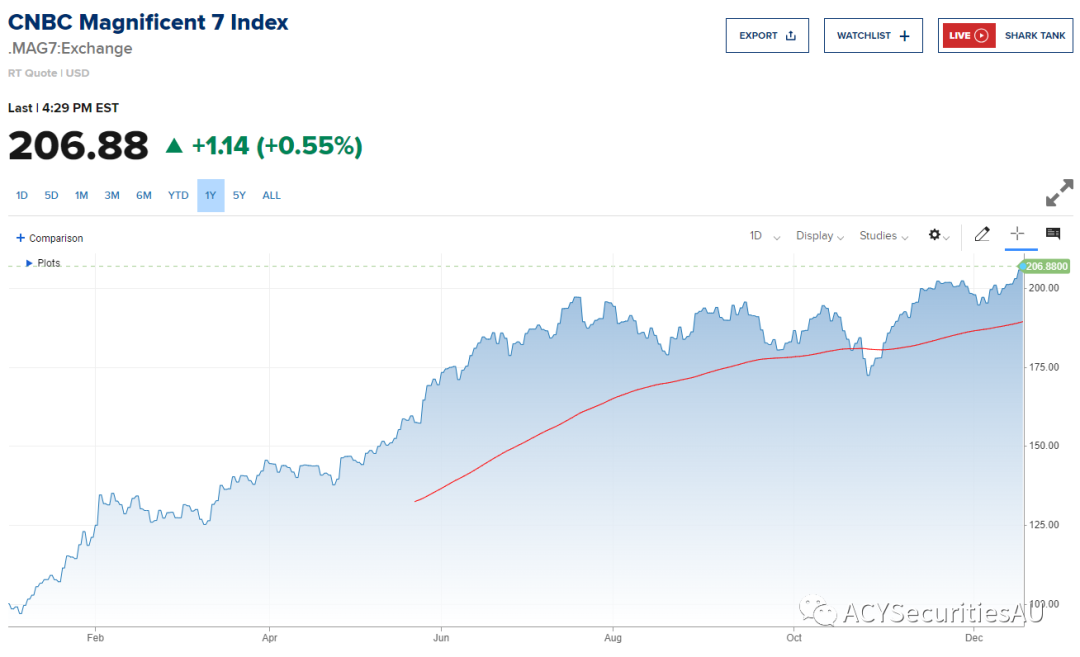Screen dimensions: 1080x657
Task: Click the ALL time range button
Action: (x=272, y=195)
